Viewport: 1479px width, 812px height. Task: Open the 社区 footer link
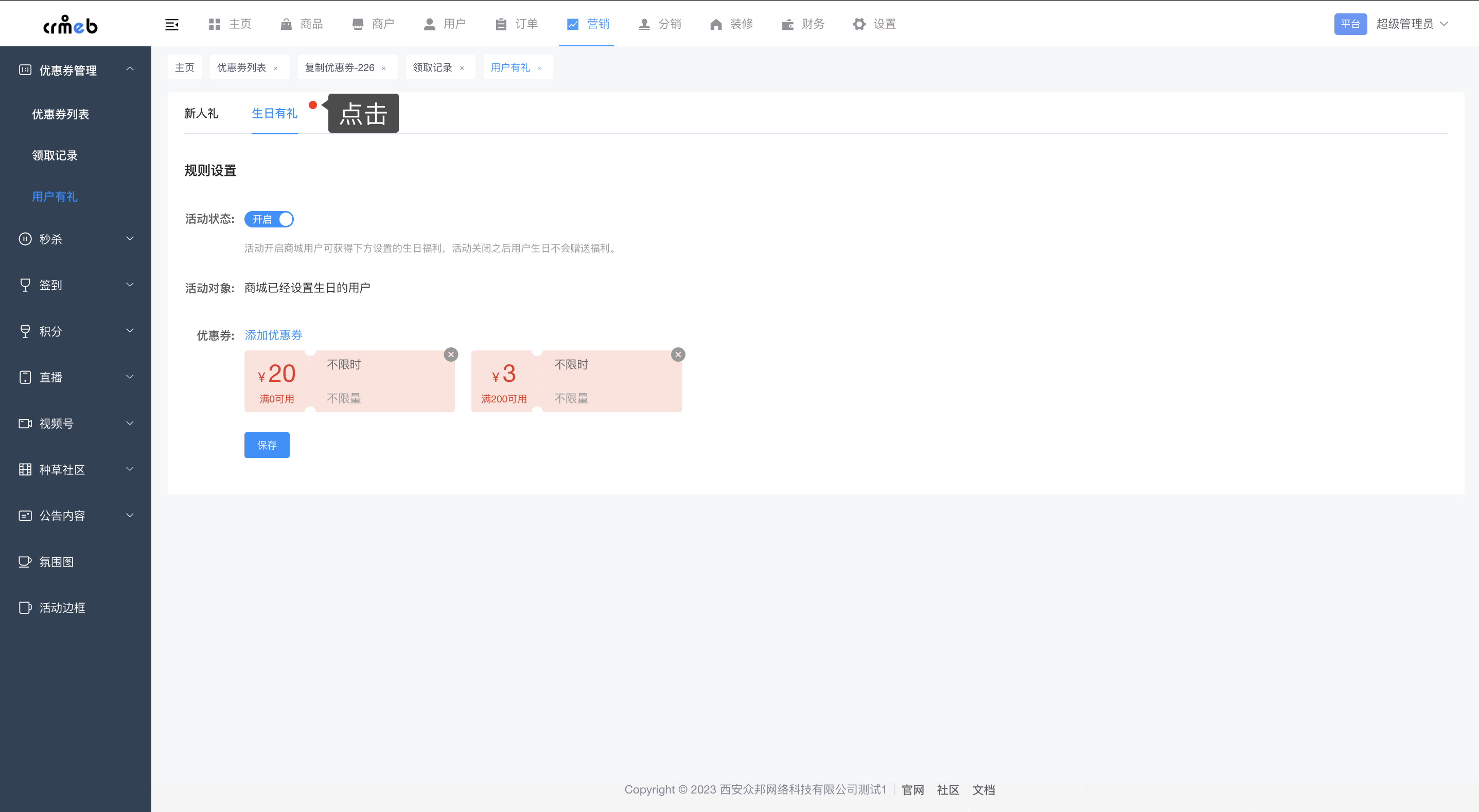coord(948,789)
